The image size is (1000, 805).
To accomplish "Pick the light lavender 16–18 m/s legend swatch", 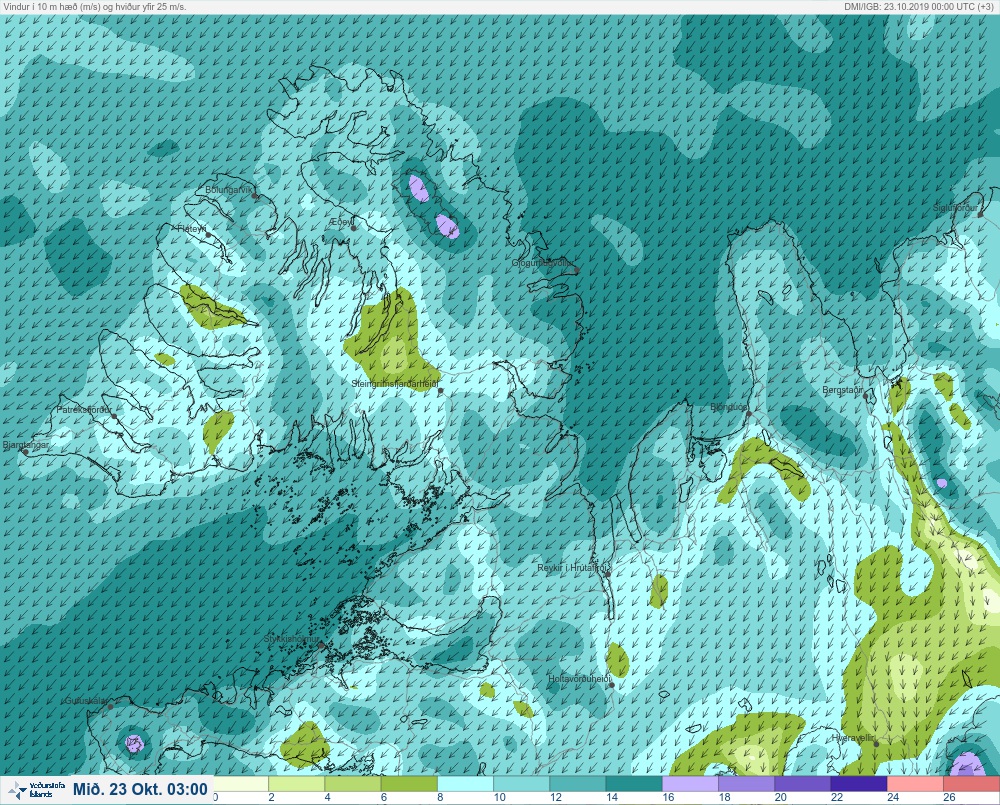I will [x=690, y=783].
